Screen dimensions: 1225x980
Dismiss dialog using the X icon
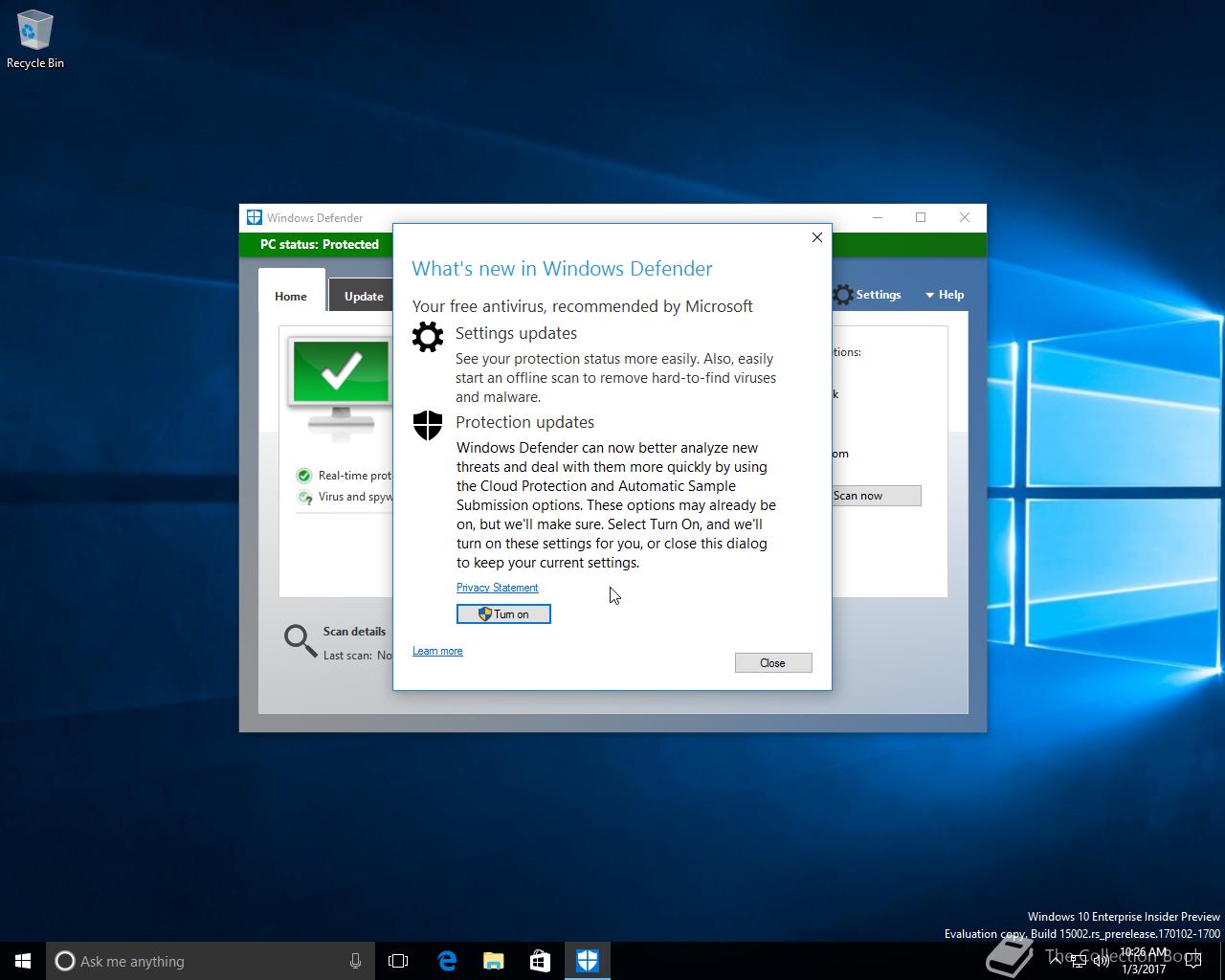pyautogui.click(x=817, y=237)
